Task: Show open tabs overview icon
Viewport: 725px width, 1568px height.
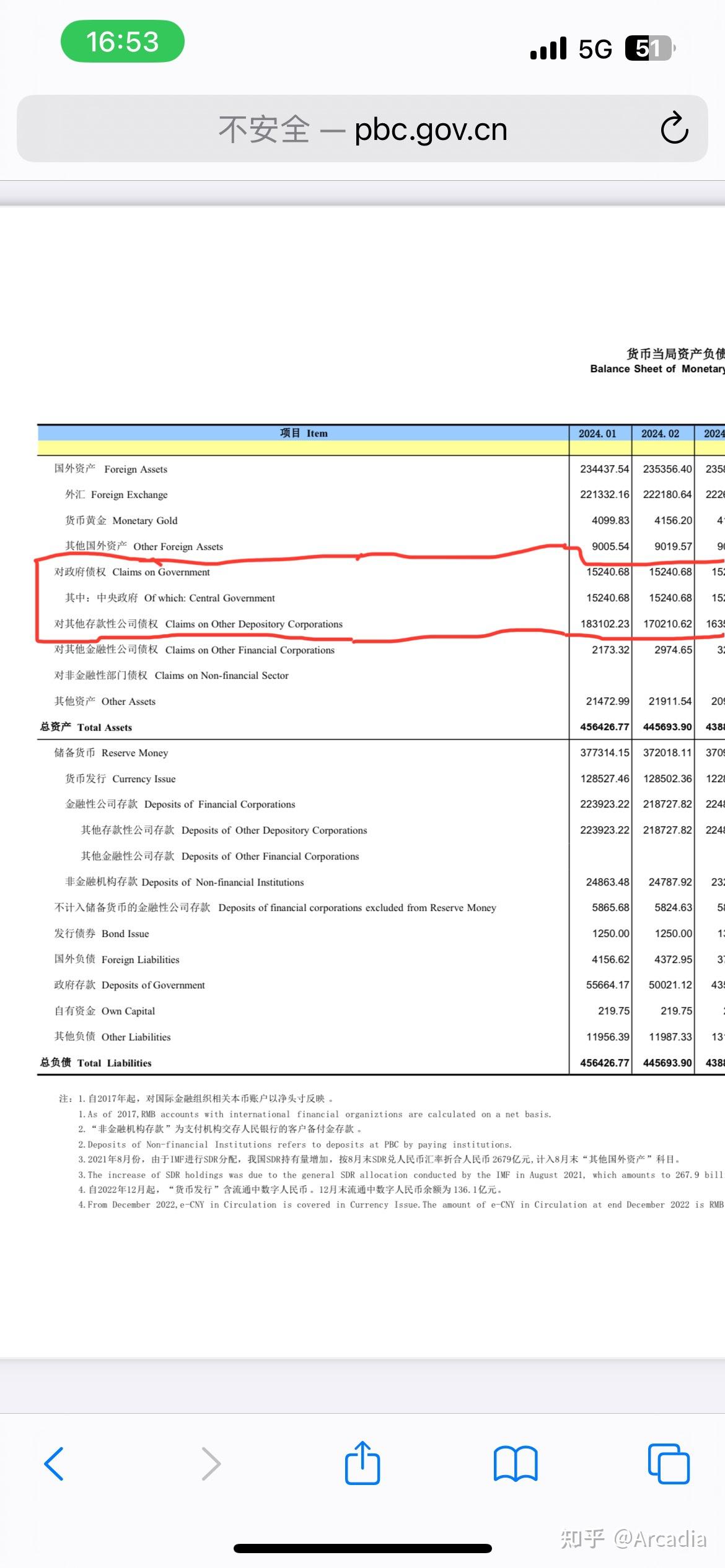Action: 669,1464
